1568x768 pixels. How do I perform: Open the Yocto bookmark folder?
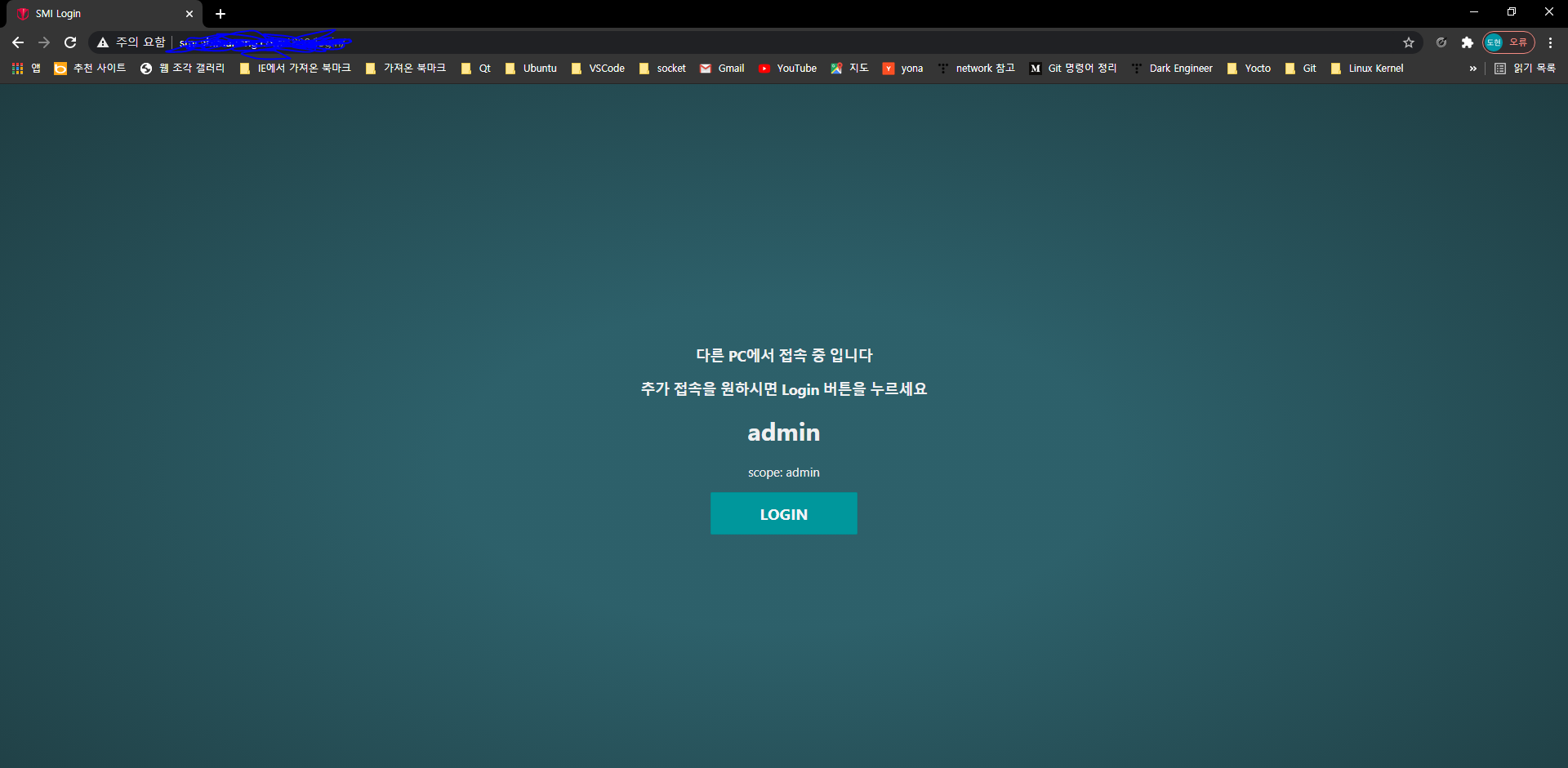(1249, 69)
